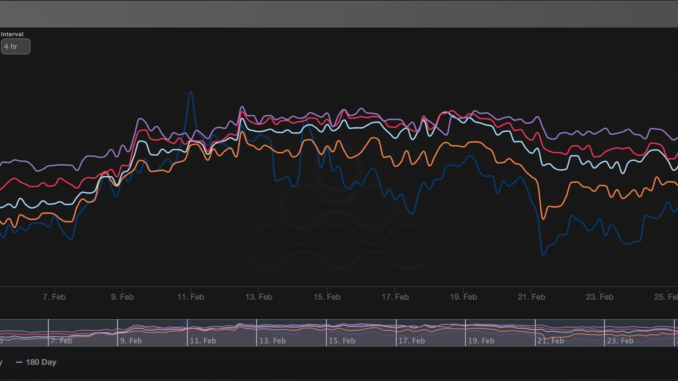This screenshot has height=381, width=678.
Task: Select 23. Feb in the navigator strip
Action: (620, 341)
